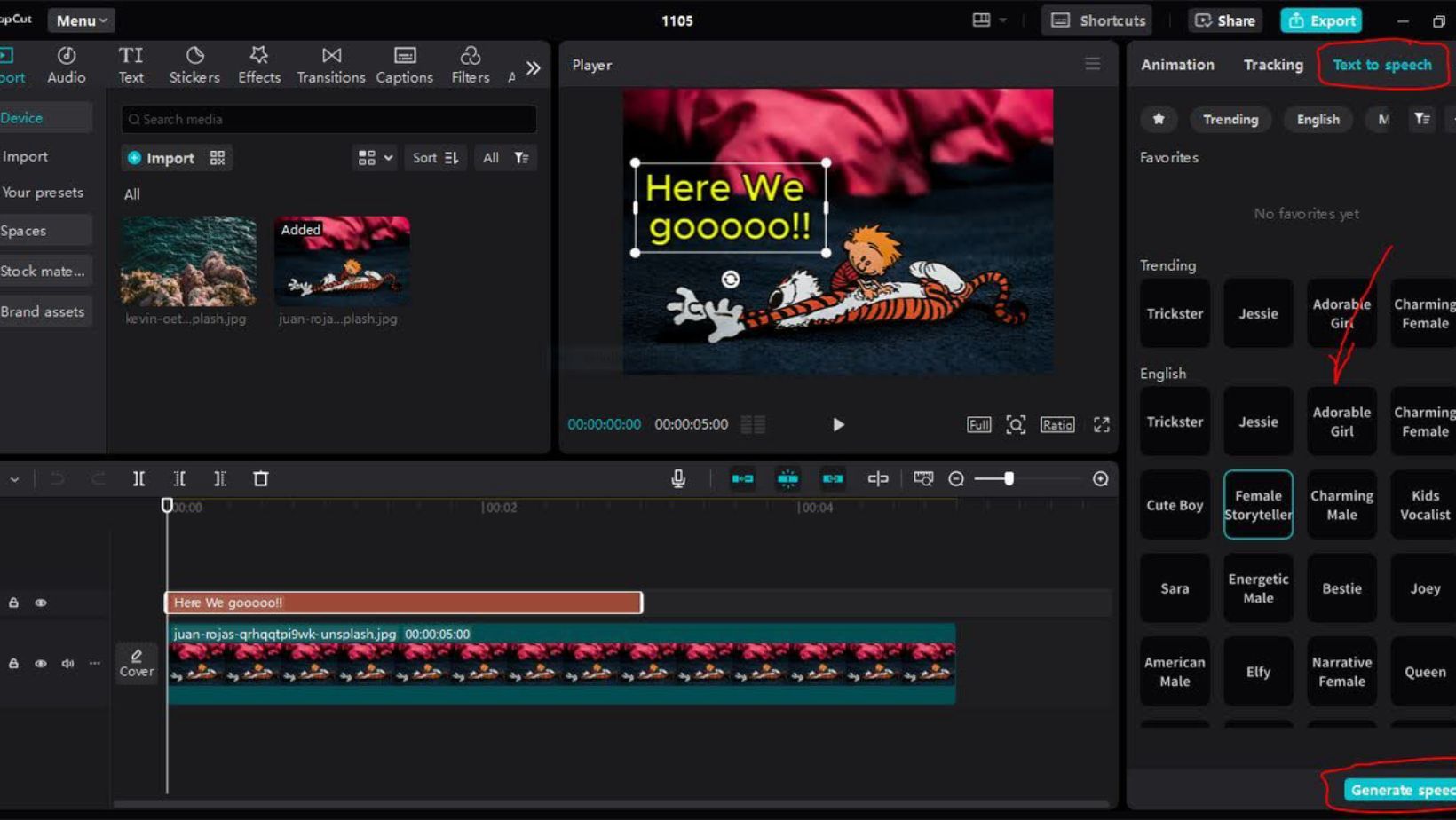Click the Share button
Viewport: 1456px width, 820px height.
pos(1224,20)
